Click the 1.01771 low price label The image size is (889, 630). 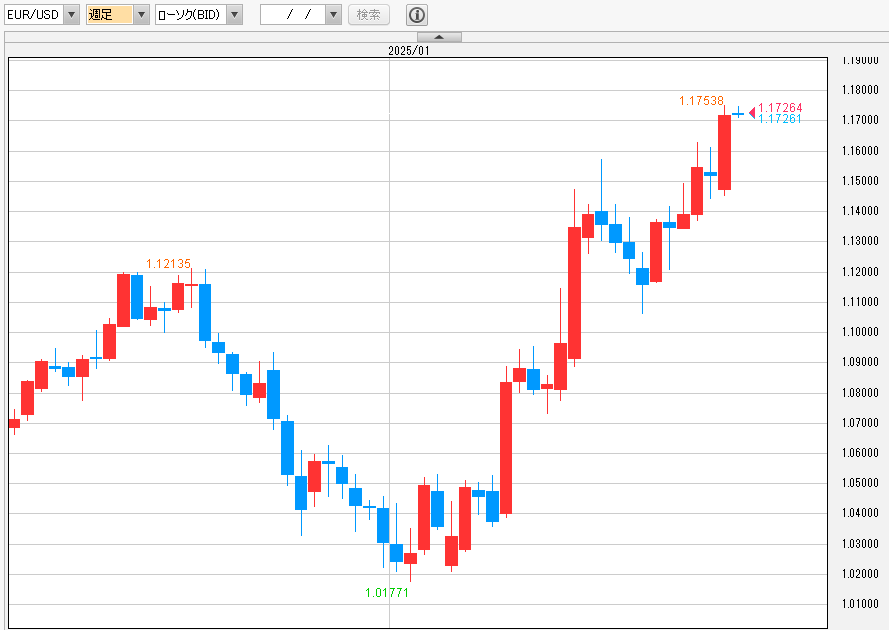tap(387, 593)
